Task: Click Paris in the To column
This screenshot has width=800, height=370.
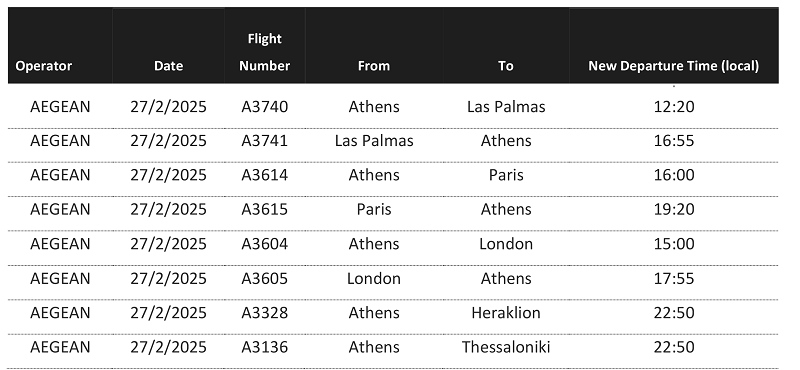Action: pyautogui.click(x=506, y=175)
